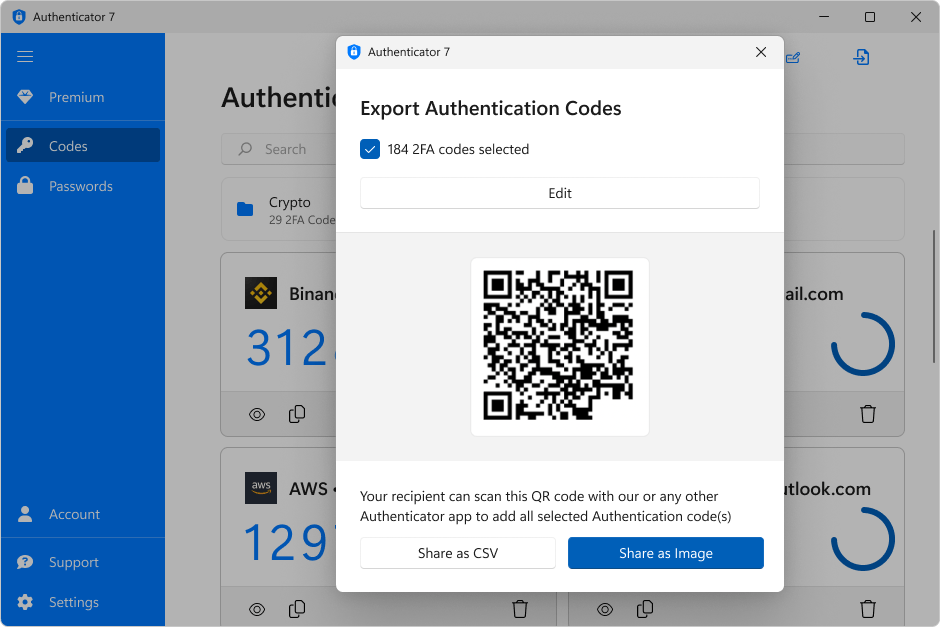Minimize the main Authenticator 7 window
The height and width of the screenshot is (627, 941).
[824, 17]
